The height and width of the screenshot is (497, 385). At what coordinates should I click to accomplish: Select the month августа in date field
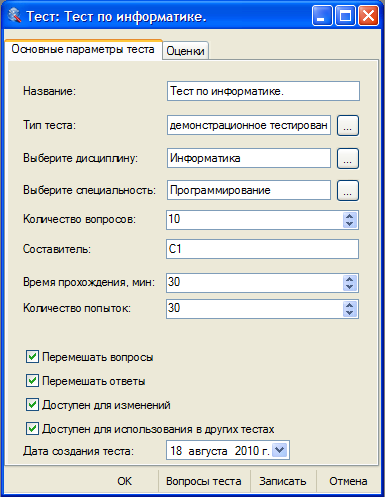(x=208, y=451)
